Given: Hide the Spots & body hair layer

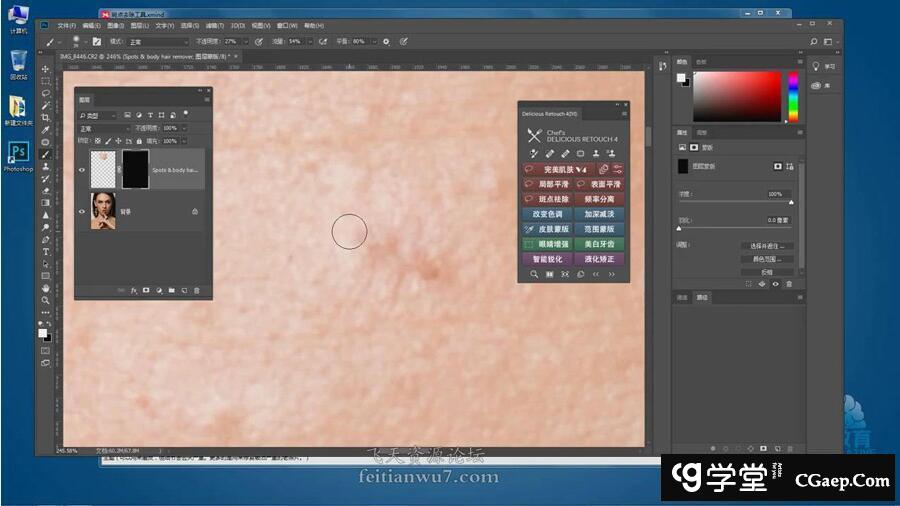Looking at the screenshot, I should click(x=82, y=170).
